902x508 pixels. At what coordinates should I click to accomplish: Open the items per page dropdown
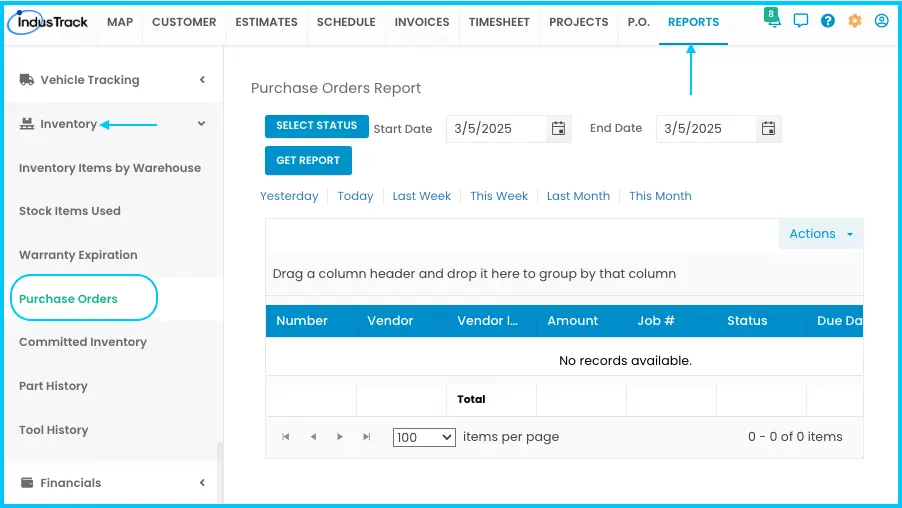click(424, 437)
